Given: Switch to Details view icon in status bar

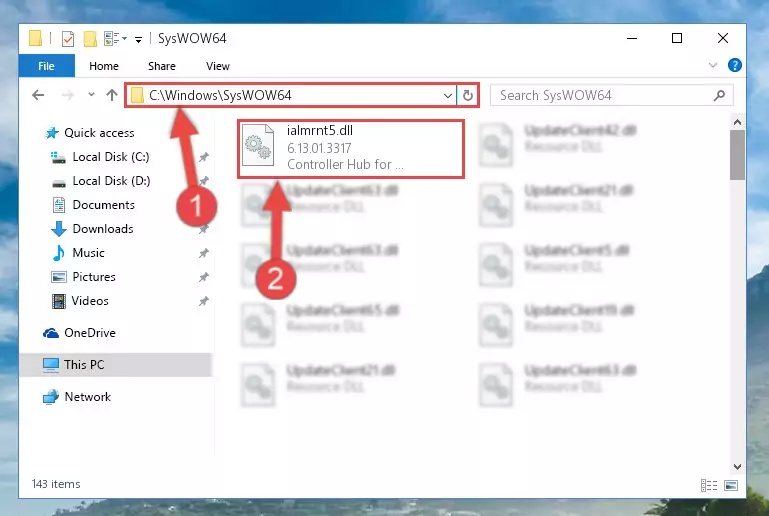Looking at the screenshot, I should coord(709,485).
